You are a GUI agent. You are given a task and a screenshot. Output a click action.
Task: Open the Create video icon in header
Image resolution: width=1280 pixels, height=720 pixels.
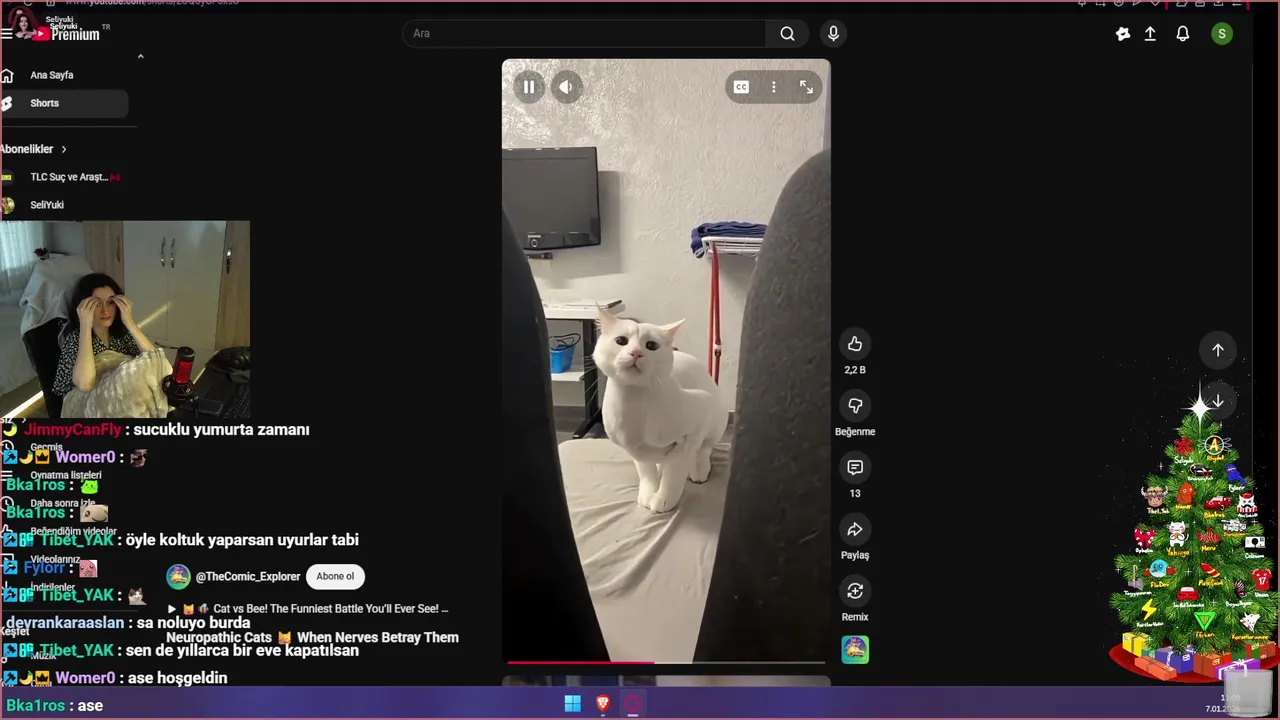click(1123, 34)
